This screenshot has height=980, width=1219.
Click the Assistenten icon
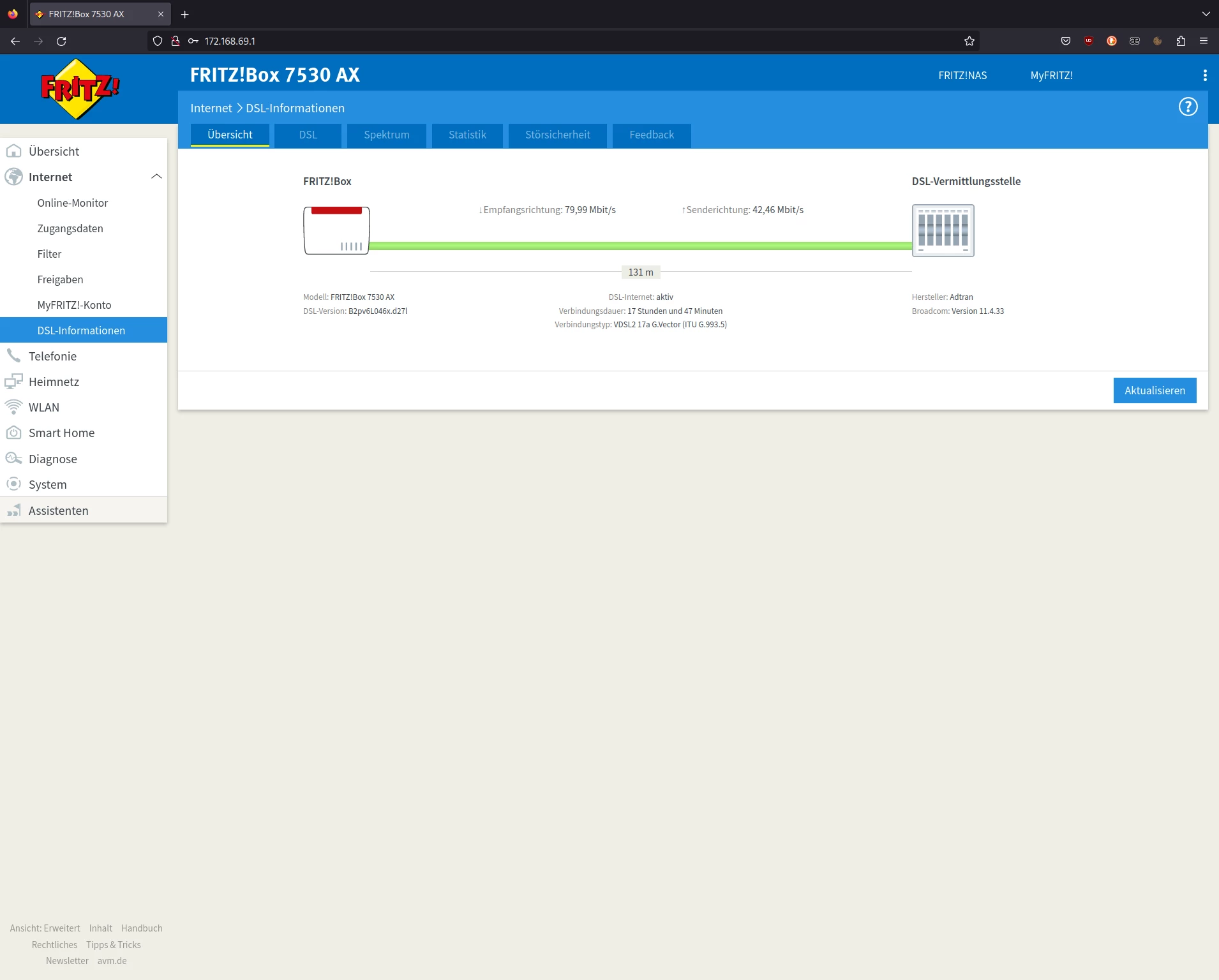coord(13,510)
